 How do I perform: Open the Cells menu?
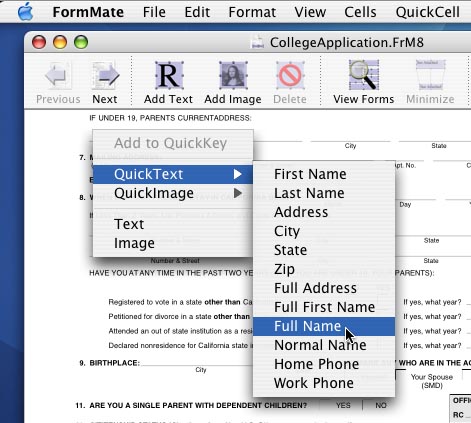[x=360, y=12]
